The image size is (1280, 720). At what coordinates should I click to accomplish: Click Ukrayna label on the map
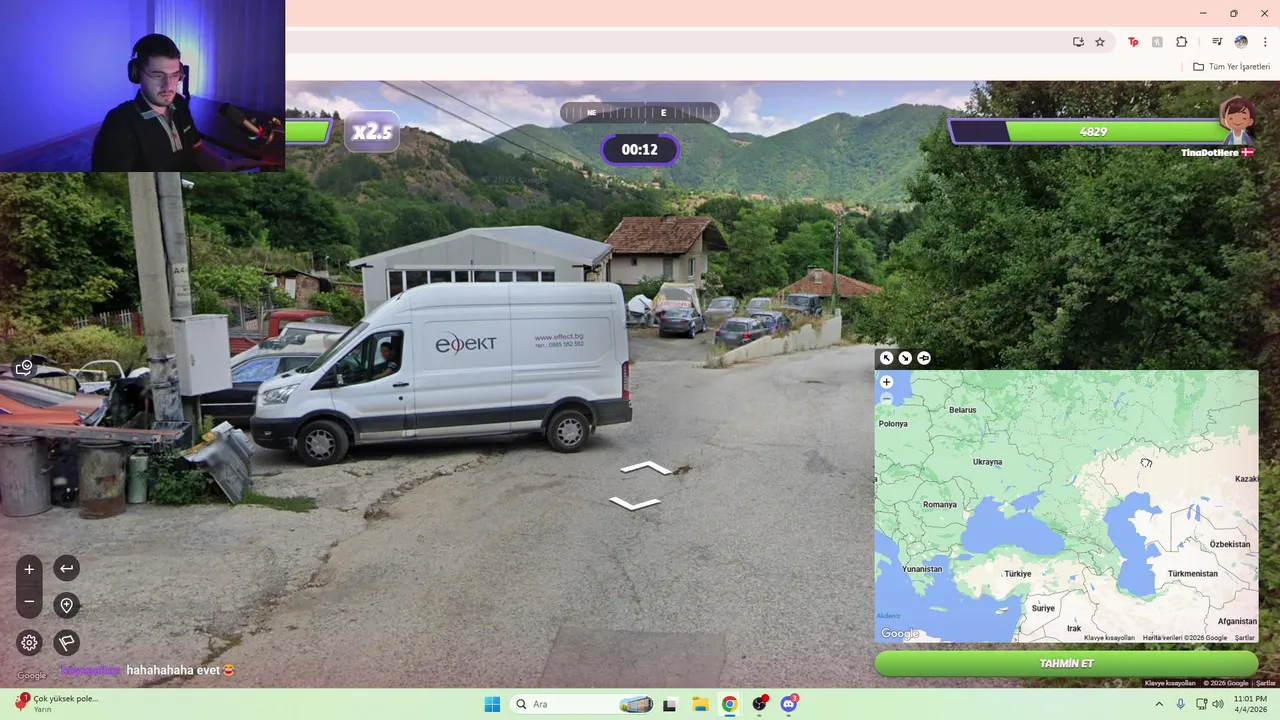click(x=987, y=462)
